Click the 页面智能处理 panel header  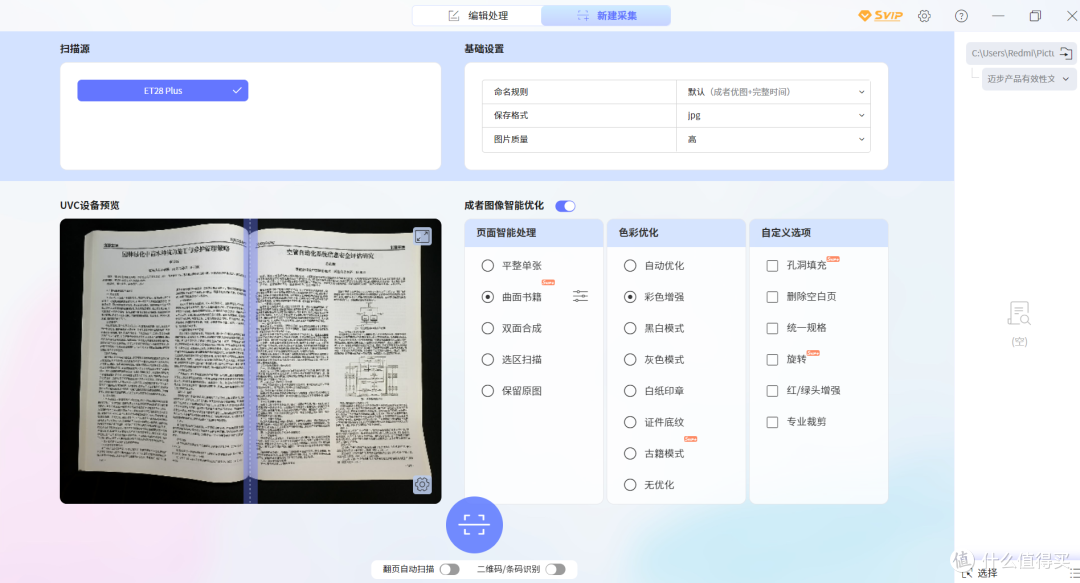[x=534, y=233]
